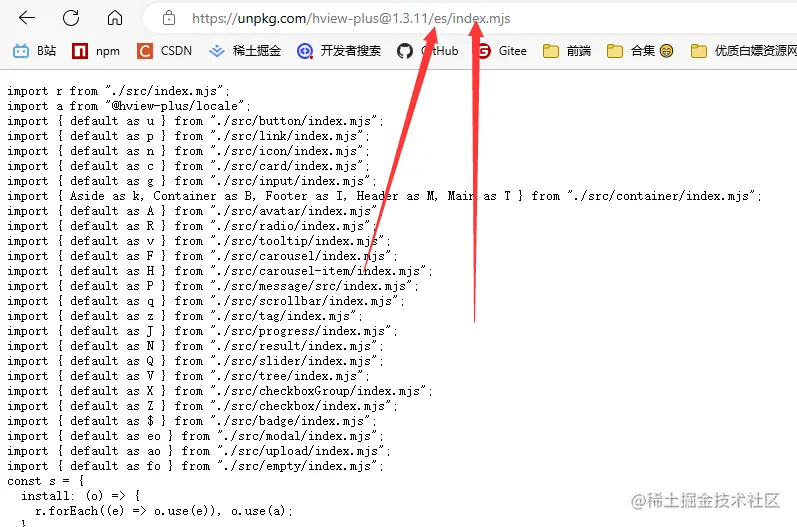Click the path "./src/slider/index.mjs"
Screen dimensions: 797x527
(294, 361)
